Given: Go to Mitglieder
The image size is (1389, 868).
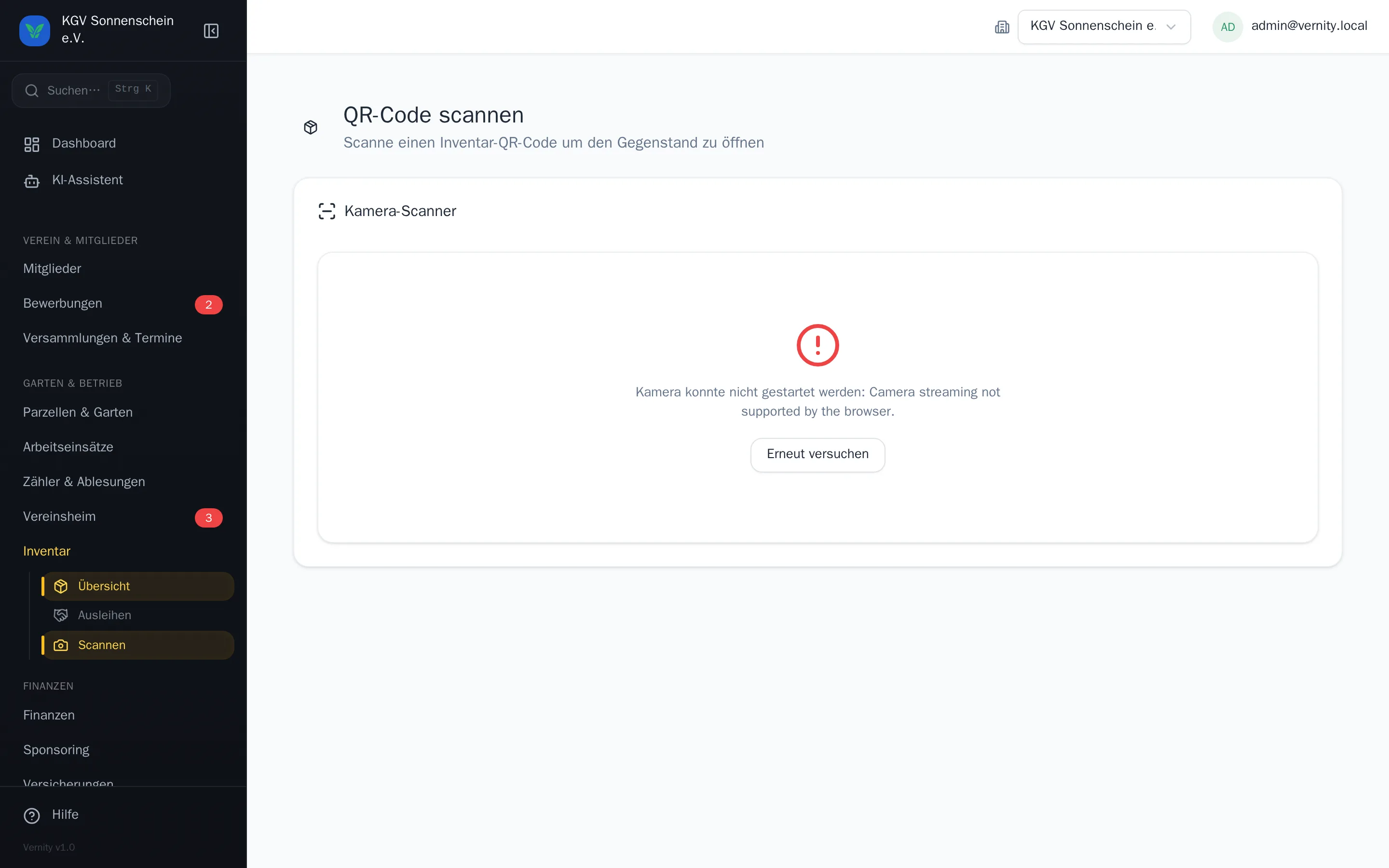Looking at the screenshot, I should click(123, 269).
